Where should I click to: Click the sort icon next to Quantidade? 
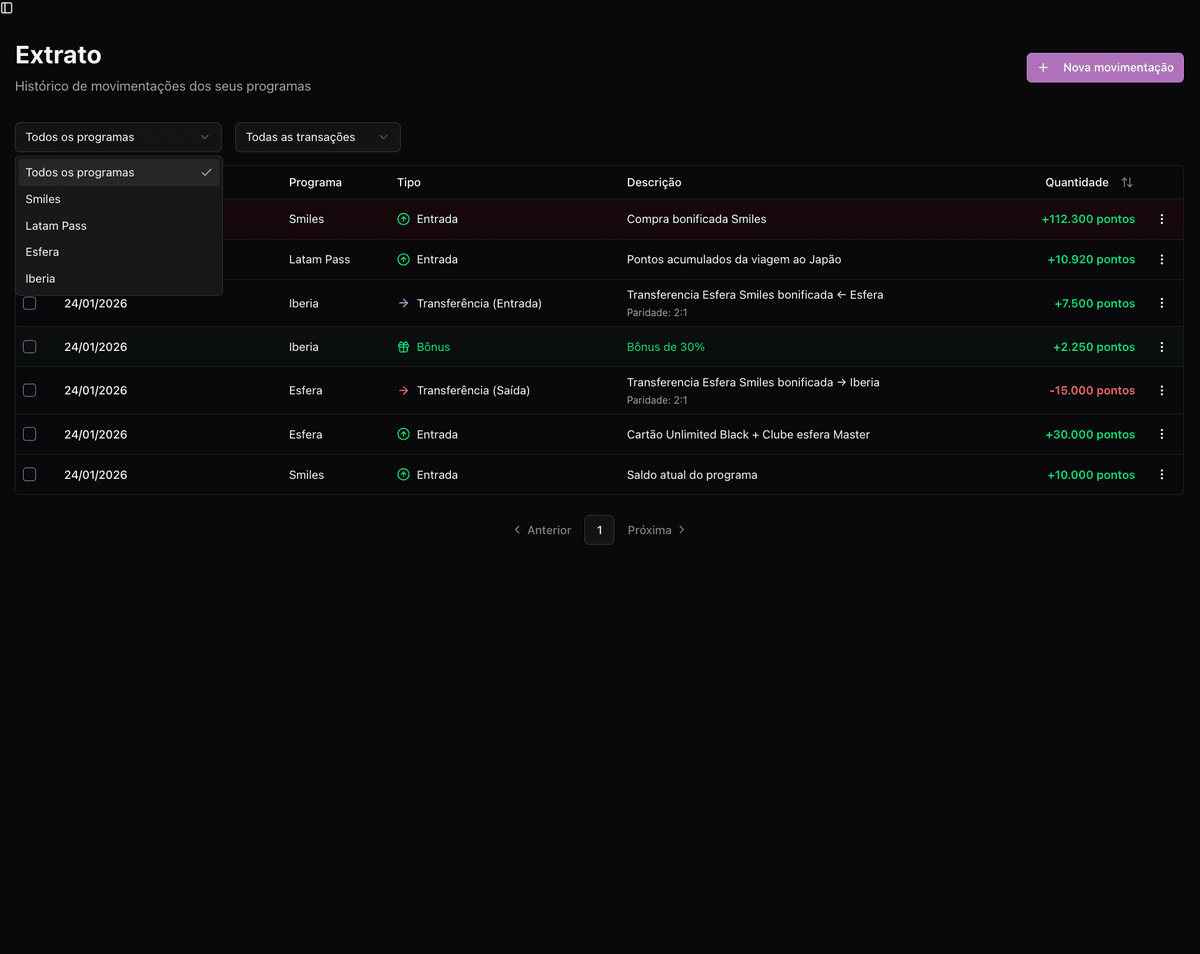tap(1127, 182)
